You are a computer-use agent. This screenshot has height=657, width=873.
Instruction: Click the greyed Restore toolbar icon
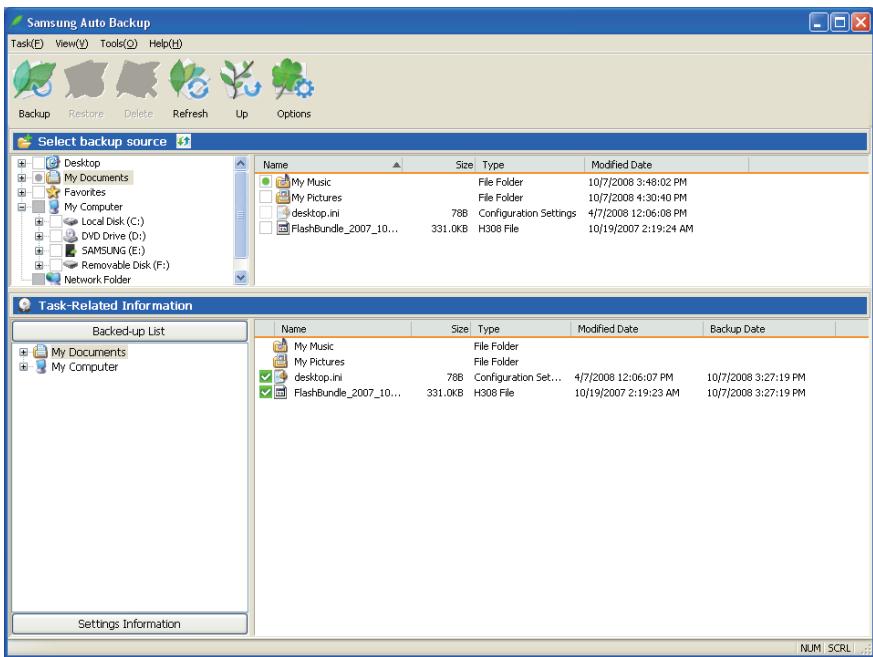tap(86, 80)
